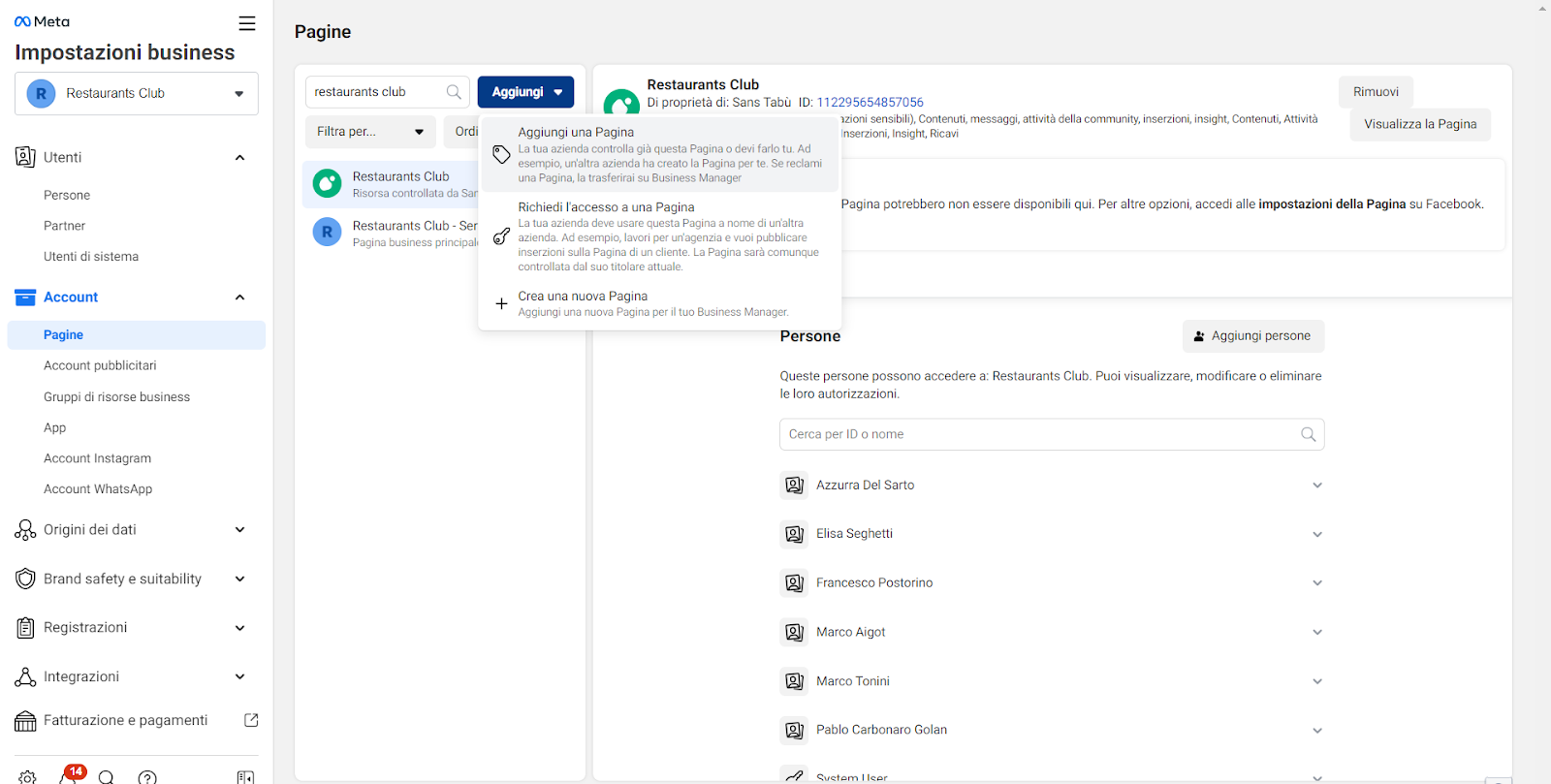Open Account pubblicitari in sidebar
The height and width of the screenshot is (784, 1551).
[100, 365]
